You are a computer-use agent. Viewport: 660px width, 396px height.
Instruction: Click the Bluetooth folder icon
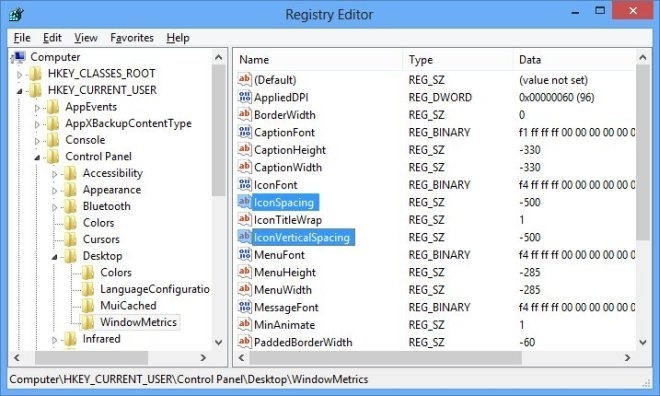pos(70,207)
